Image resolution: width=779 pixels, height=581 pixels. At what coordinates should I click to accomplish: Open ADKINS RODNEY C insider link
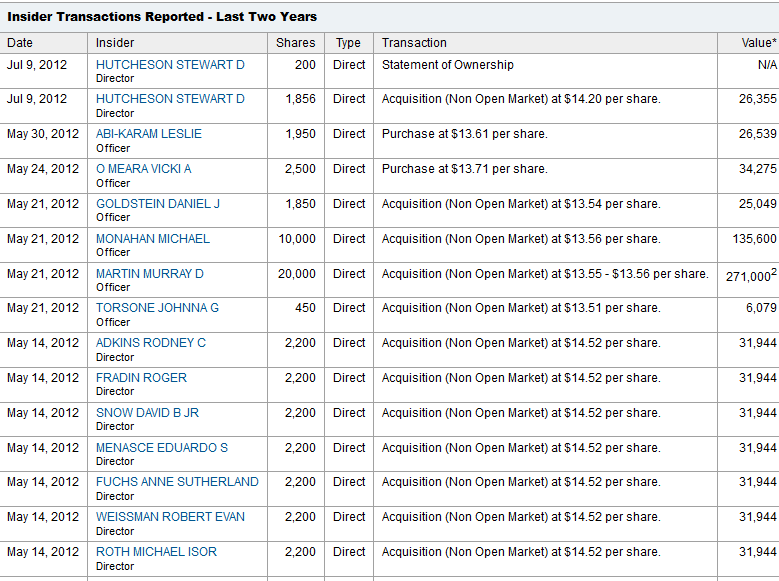point(151,343)
